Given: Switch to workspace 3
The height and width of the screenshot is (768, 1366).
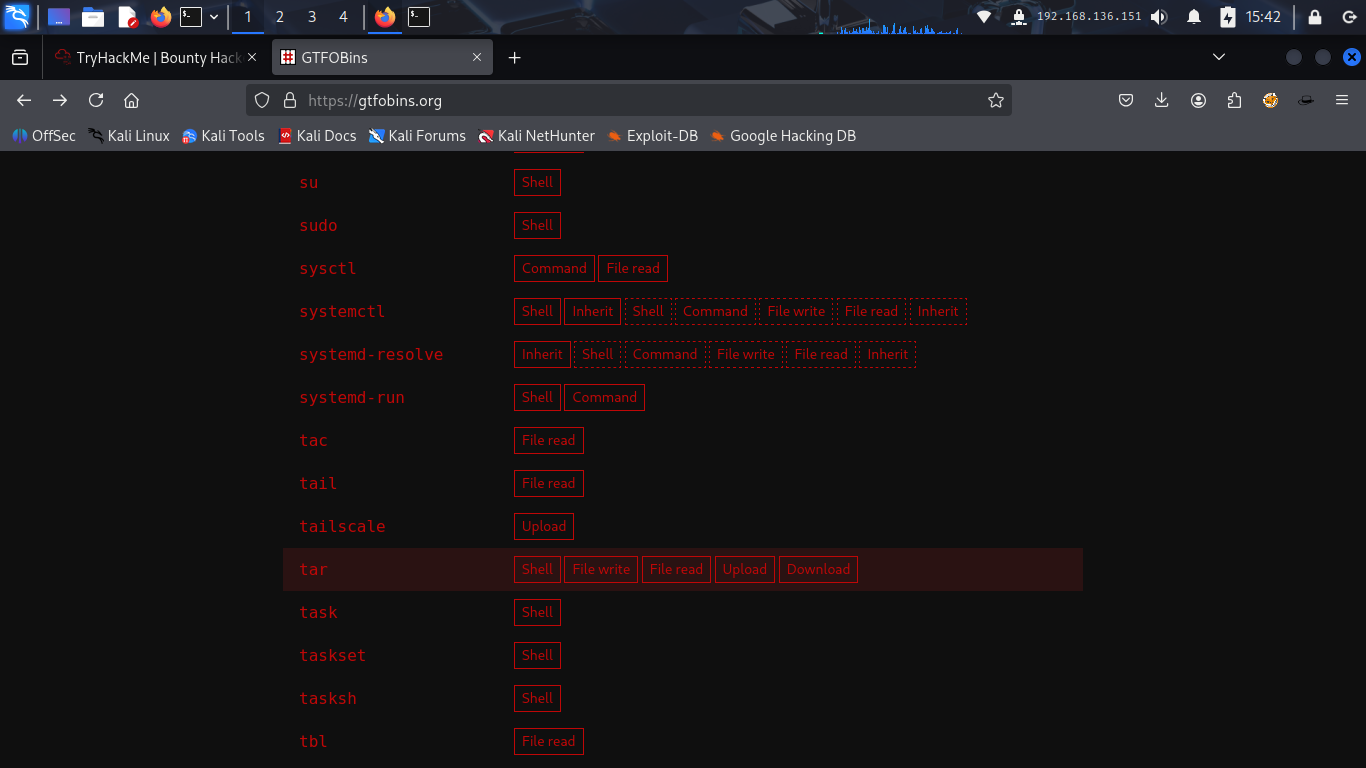Looking at the screenshot, I should coord(312,17).
